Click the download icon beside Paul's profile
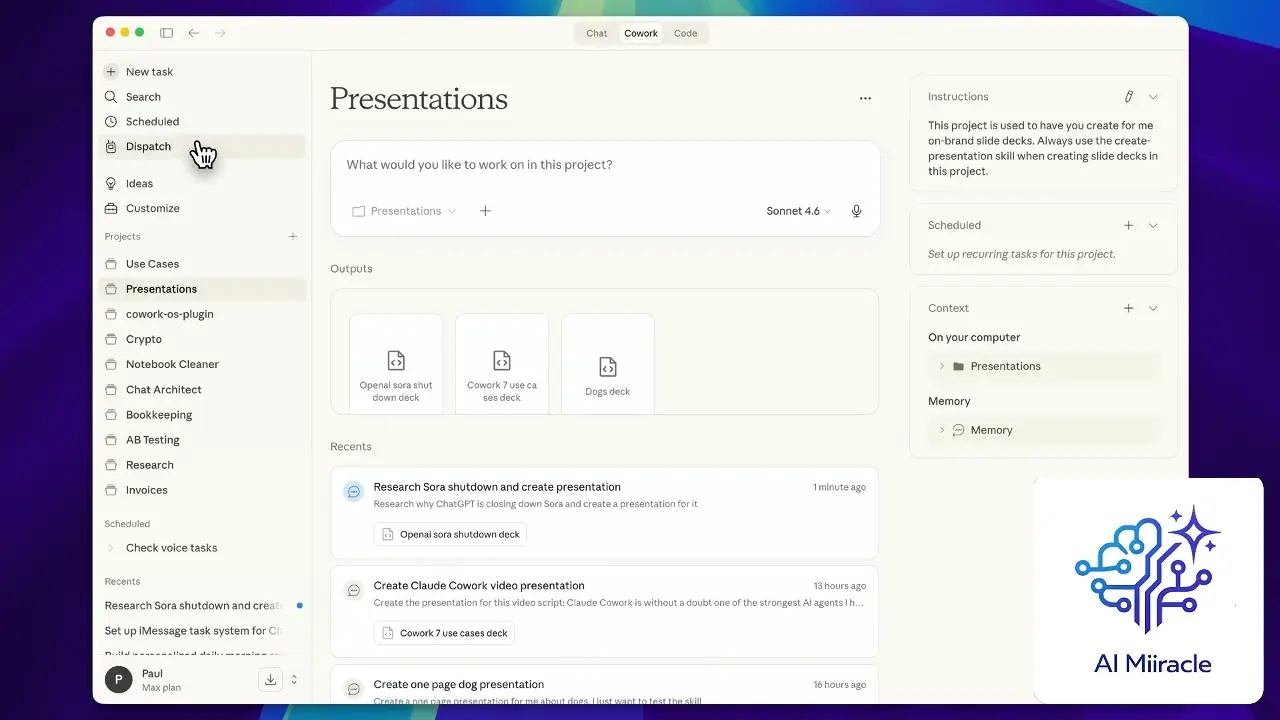Image resolution: width=1280 pixels, height=720 pixels. [x=270, y=679]
